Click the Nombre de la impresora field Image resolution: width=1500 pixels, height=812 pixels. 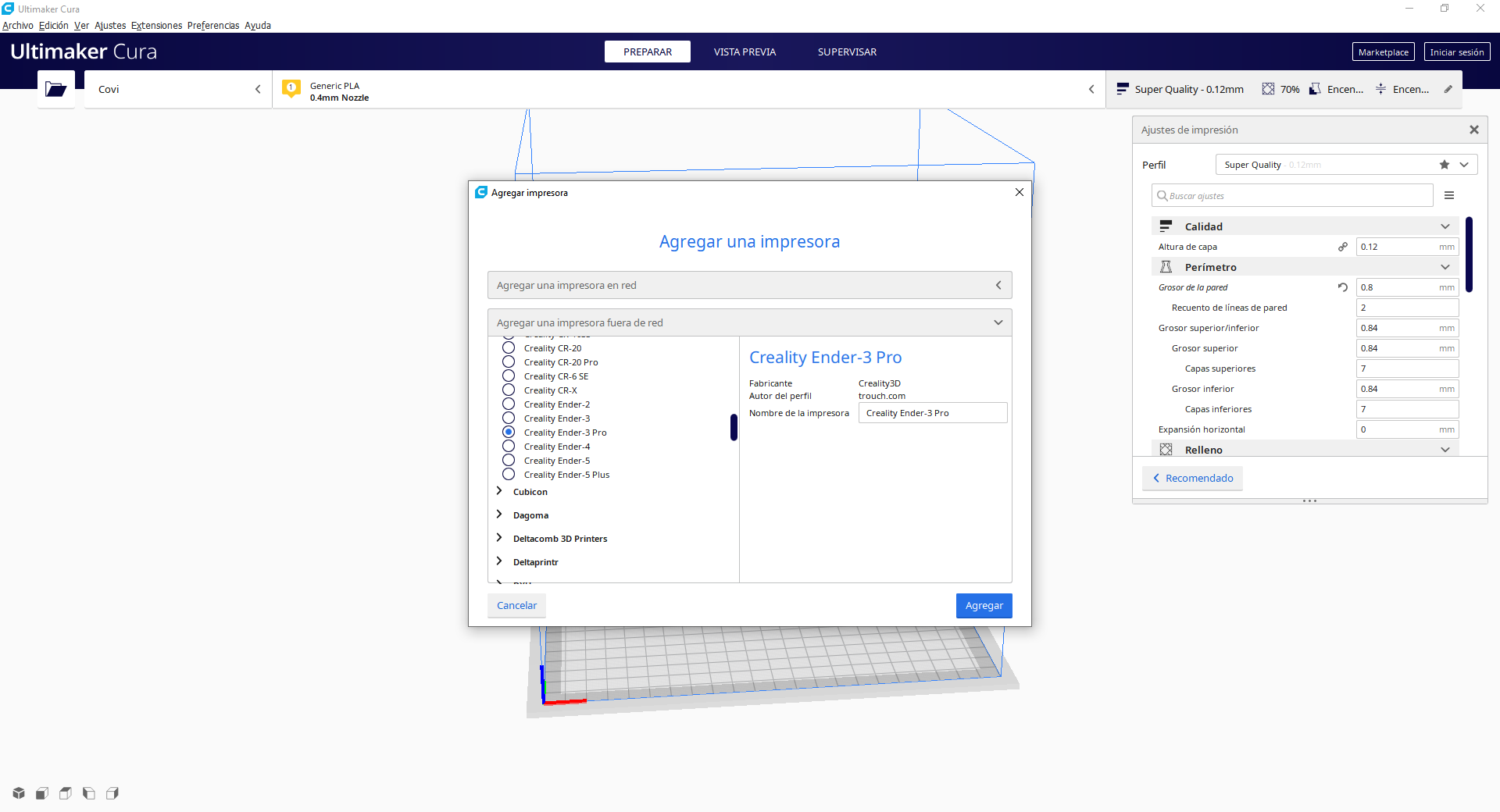point(933,413)
